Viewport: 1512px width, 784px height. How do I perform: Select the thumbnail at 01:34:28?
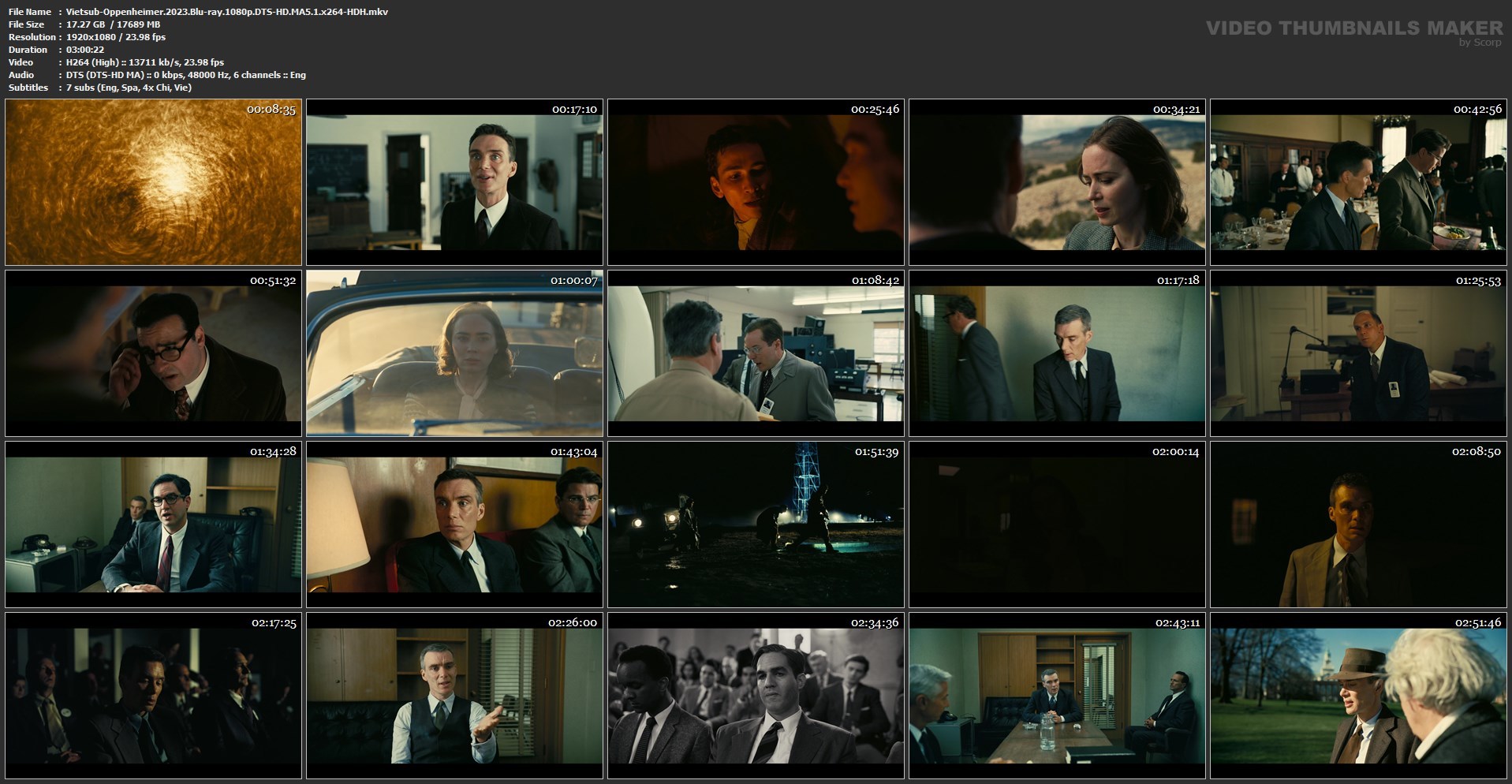153,525
